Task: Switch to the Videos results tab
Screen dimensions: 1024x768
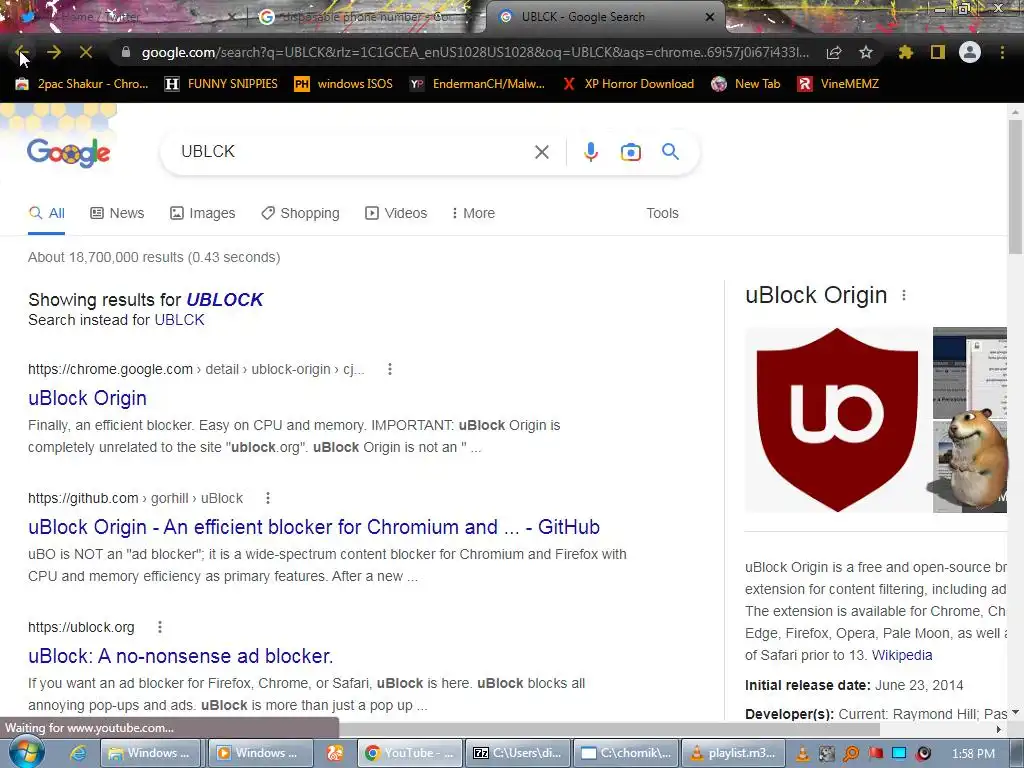Action: [x=396, y=213]
